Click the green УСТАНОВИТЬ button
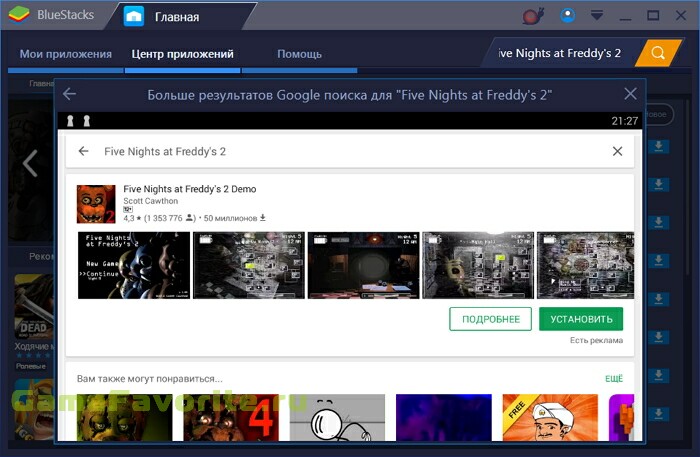 click(581, 319)
